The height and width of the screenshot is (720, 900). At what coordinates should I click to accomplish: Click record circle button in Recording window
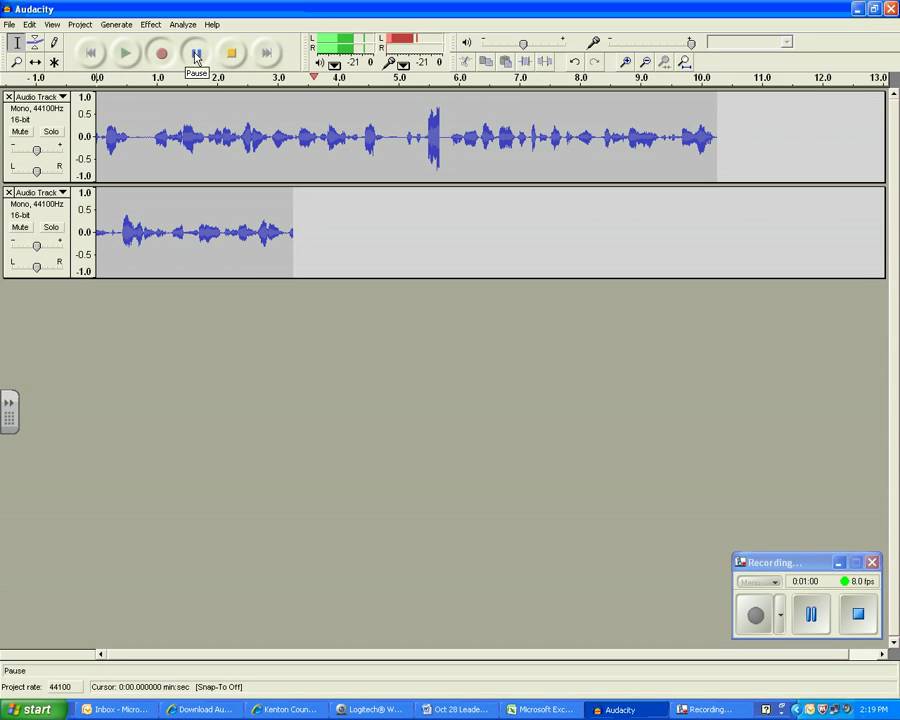click(x=755, y=615)
